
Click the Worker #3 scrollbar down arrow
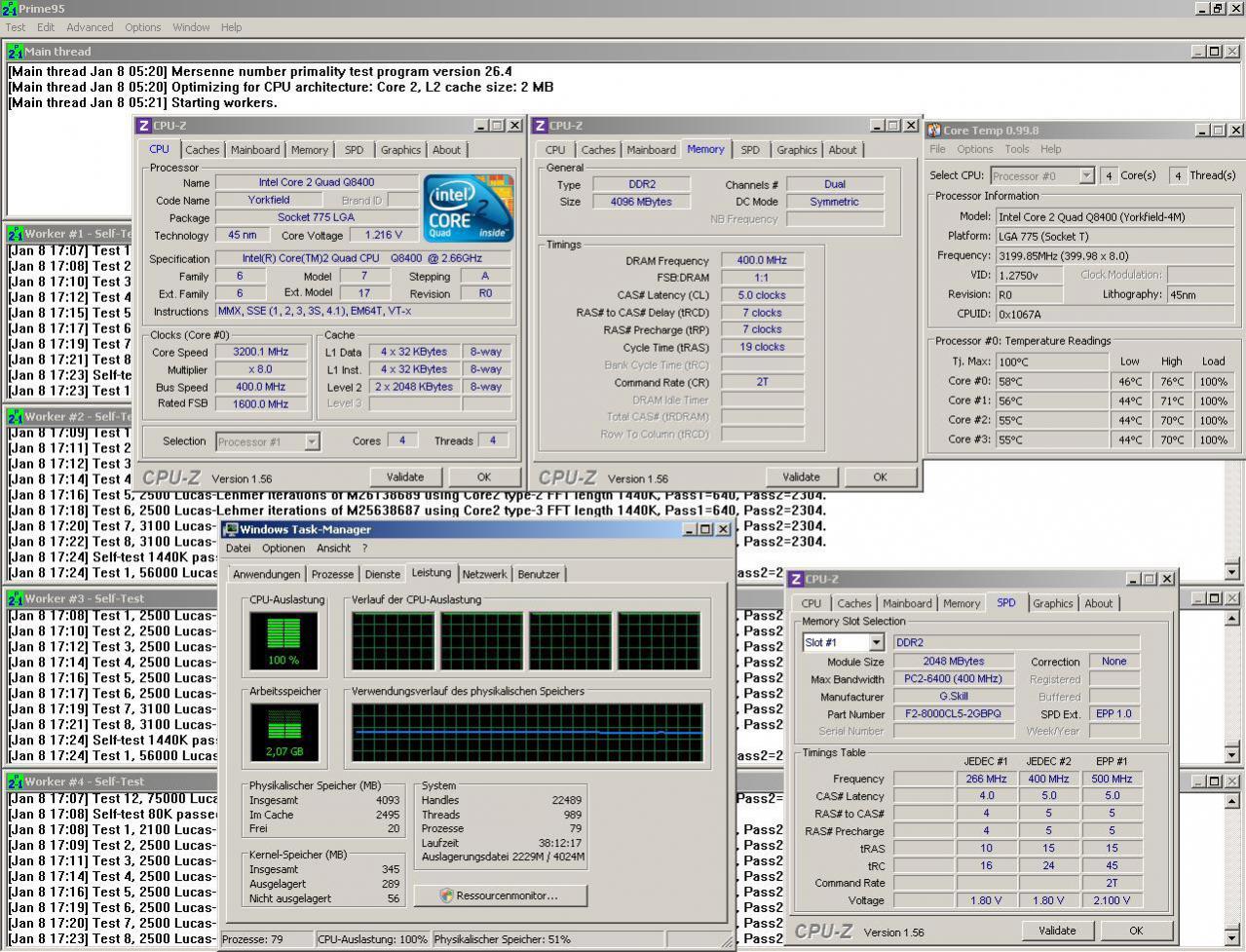click(x=1232, y=754)
